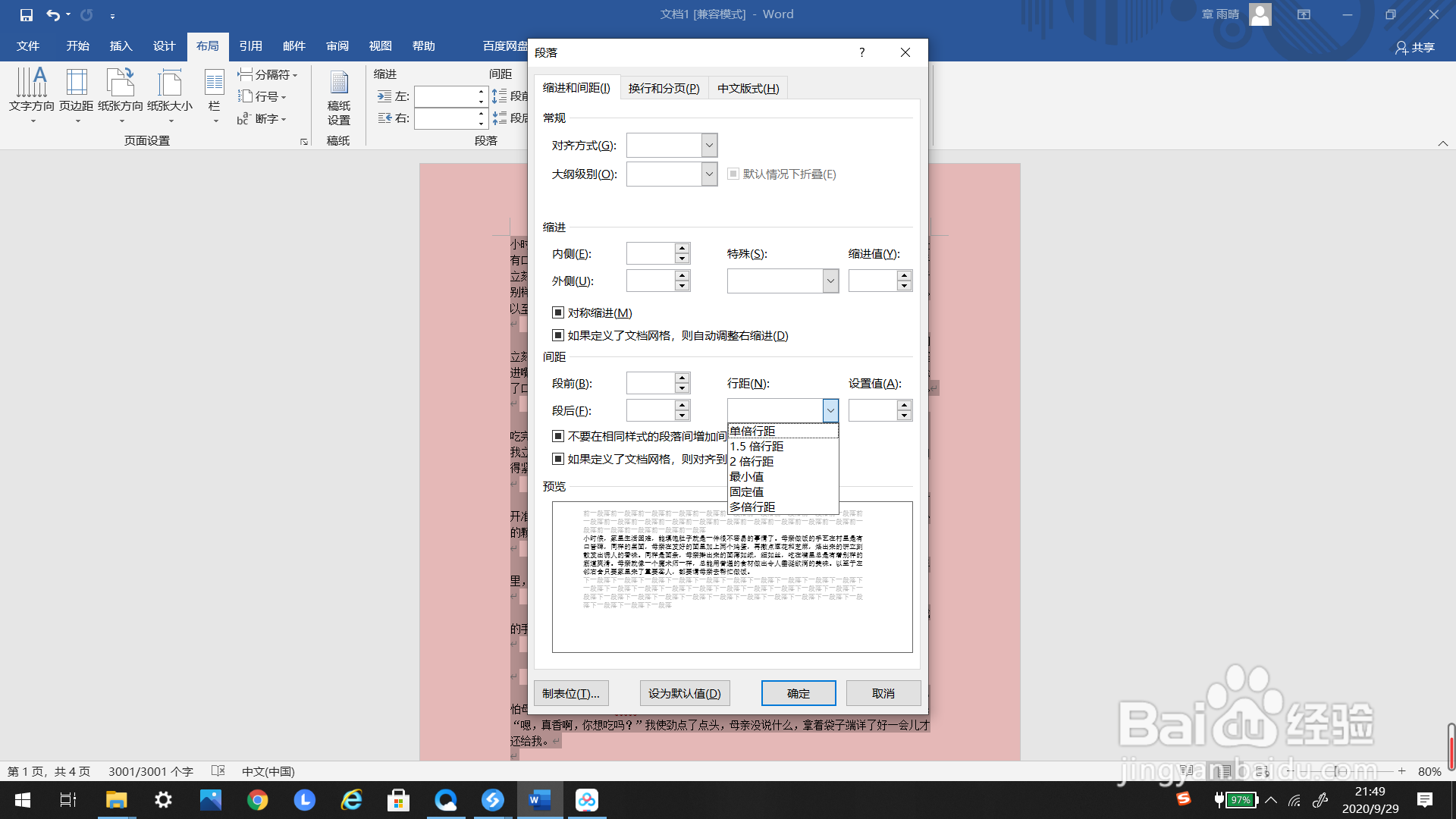Select 1.5 倍行距 from the line spacing list
1456x819 pixels.
pyautogui.click(x=757, y=446)
